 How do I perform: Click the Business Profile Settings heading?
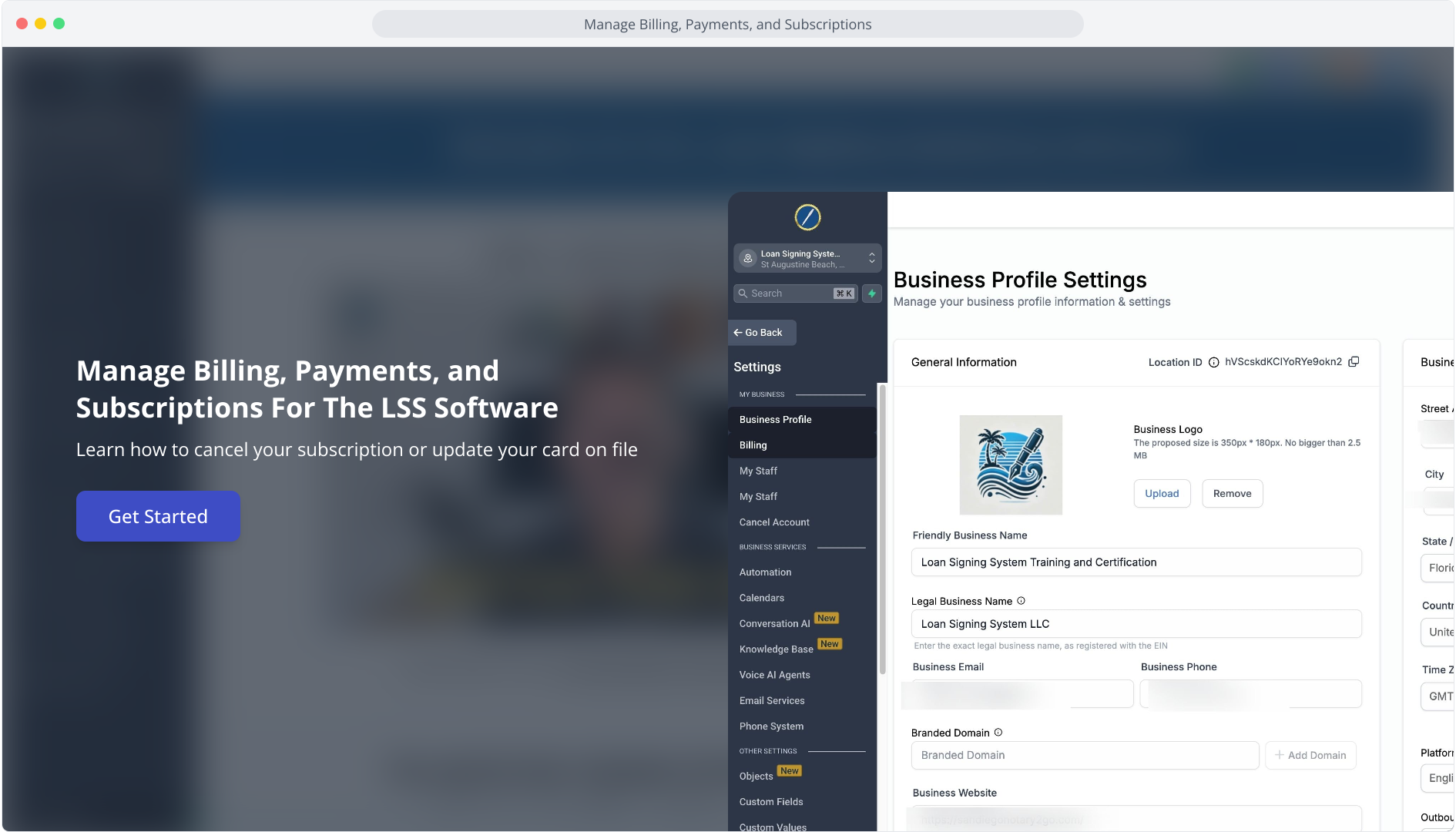tap(1020, 280)
